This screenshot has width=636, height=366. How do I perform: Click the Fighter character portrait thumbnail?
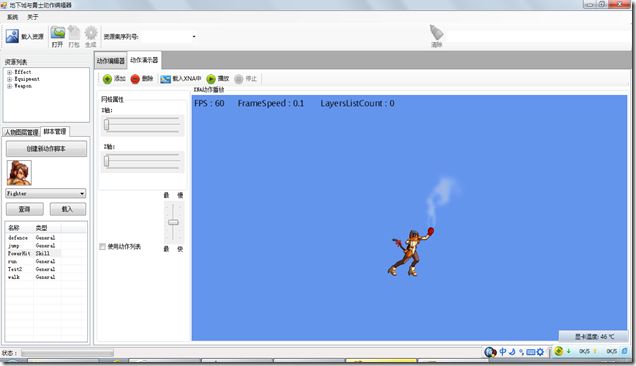[x=19, y=173]
